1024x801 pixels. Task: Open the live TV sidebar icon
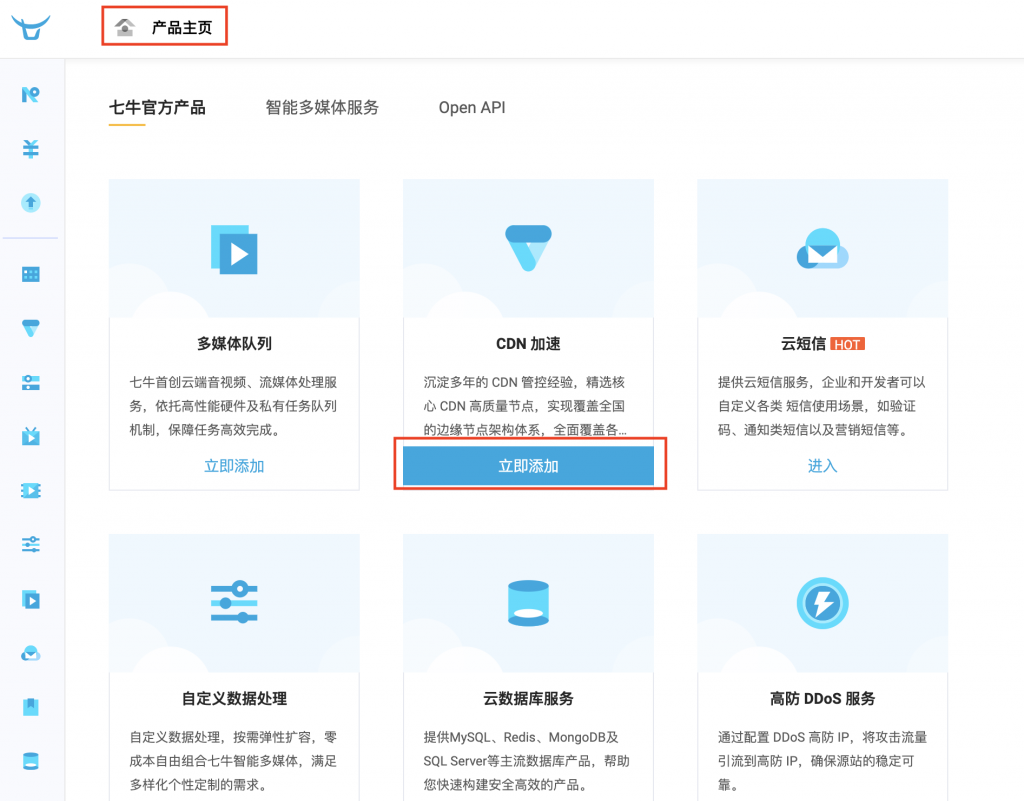pos(31,436)
